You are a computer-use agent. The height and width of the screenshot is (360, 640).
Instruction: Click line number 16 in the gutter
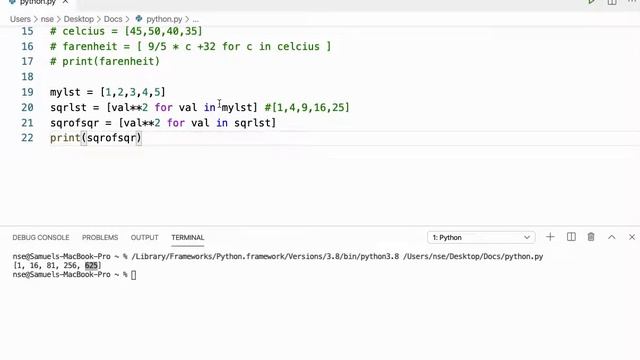pos(27,47)
